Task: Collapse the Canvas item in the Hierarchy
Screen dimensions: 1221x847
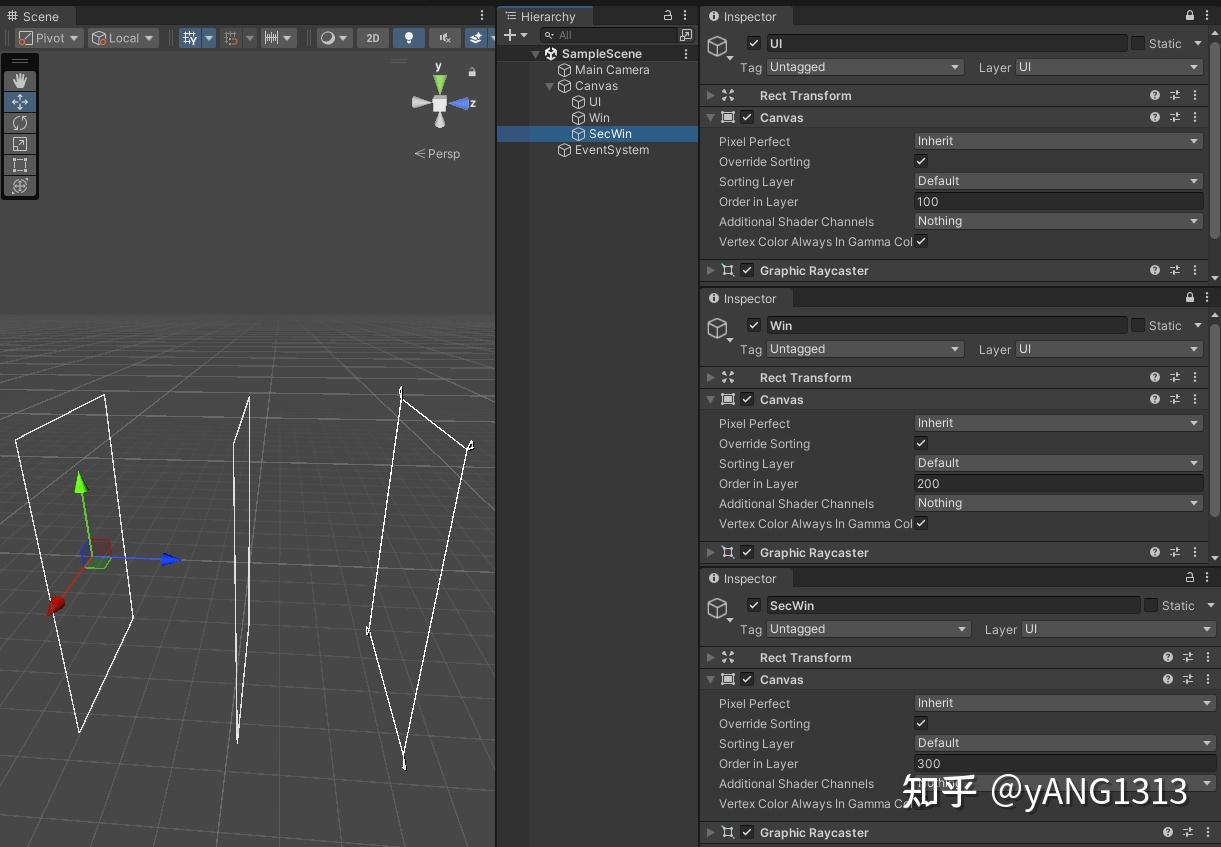Action: point(549,86)
